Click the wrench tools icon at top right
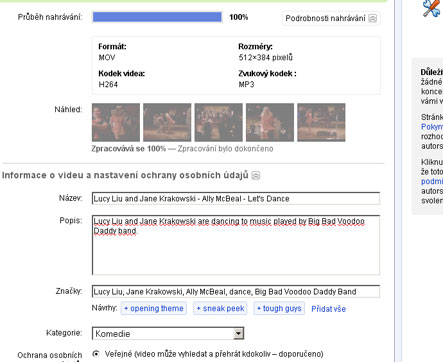The height and width of the screenshot is (362, 443). 431,9
